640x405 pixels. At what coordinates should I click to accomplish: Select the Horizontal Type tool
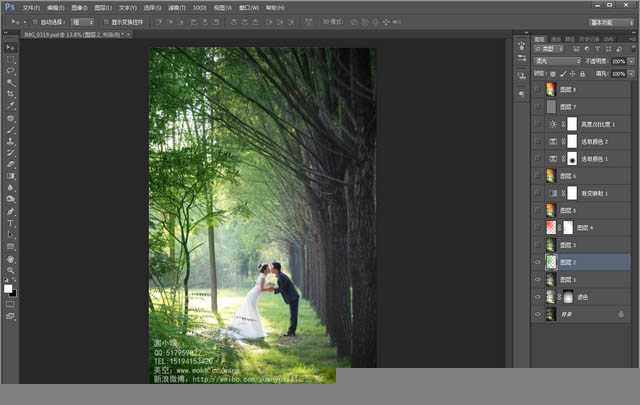[10, 223]
